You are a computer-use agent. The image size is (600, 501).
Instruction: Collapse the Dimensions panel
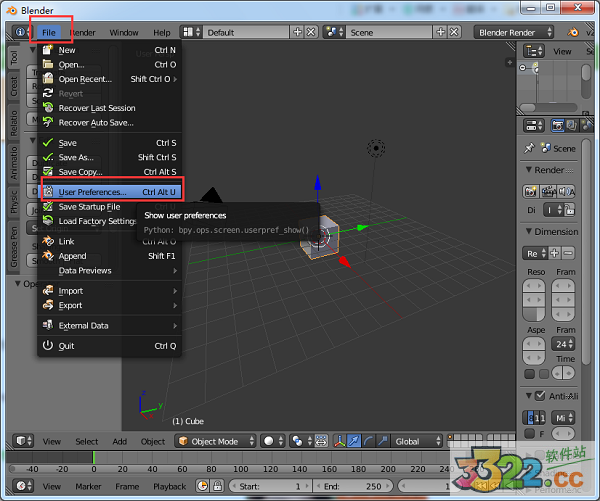coord(528,232)
